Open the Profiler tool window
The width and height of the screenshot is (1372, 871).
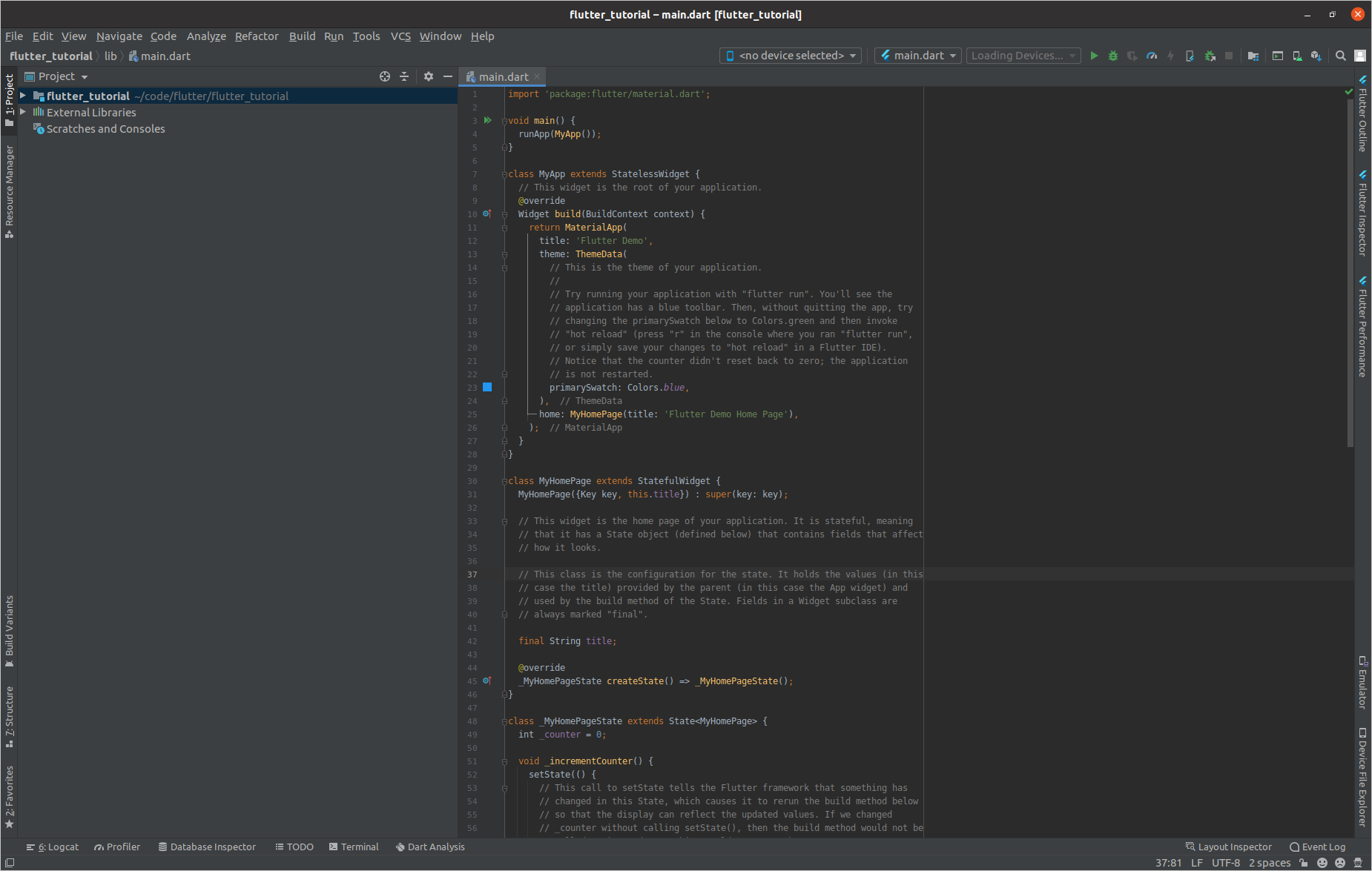(116, 847)
